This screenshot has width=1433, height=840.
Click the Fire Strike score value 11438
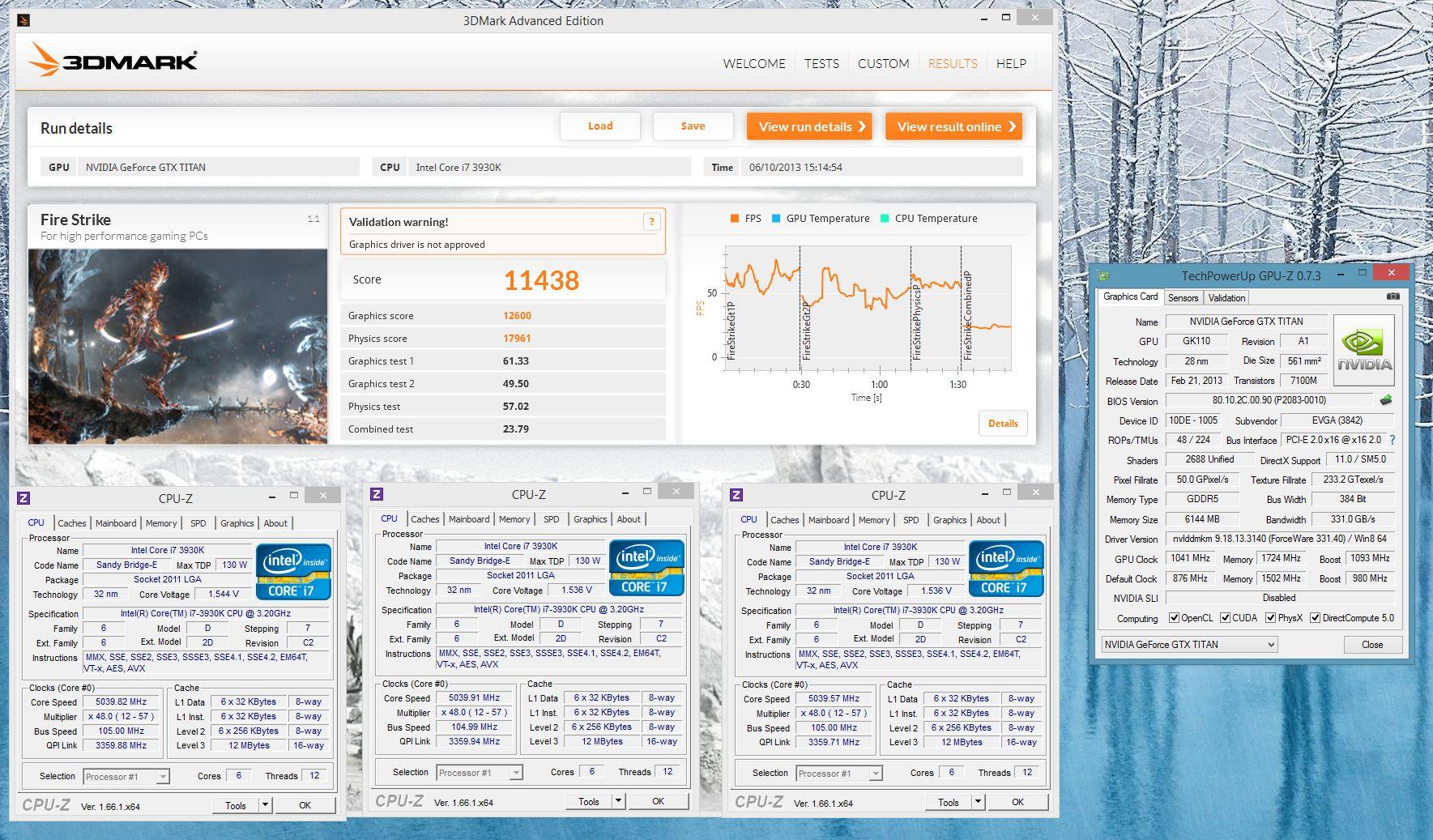point(541,280)
